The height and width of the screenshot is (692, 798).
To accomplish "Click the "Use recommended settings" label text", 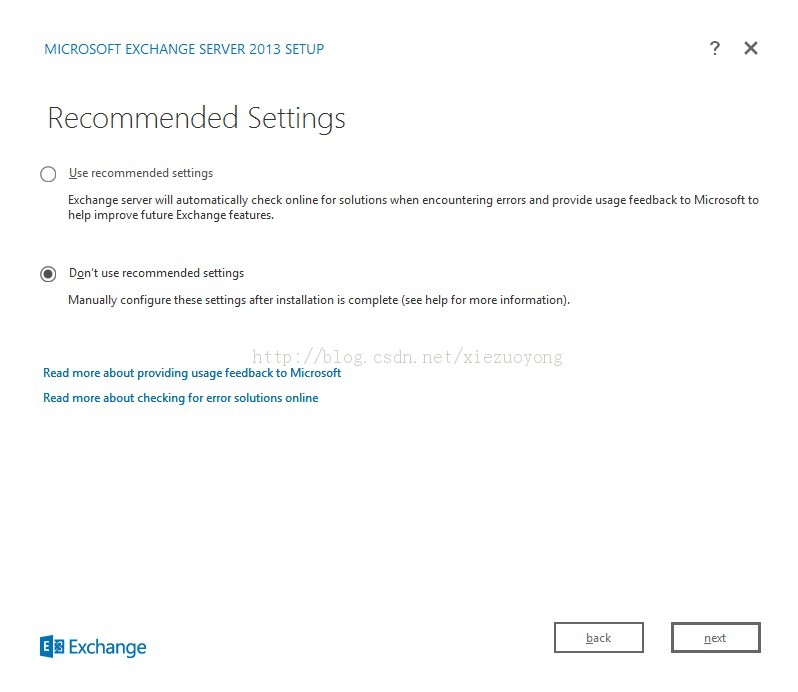I will tap(140, 173).
